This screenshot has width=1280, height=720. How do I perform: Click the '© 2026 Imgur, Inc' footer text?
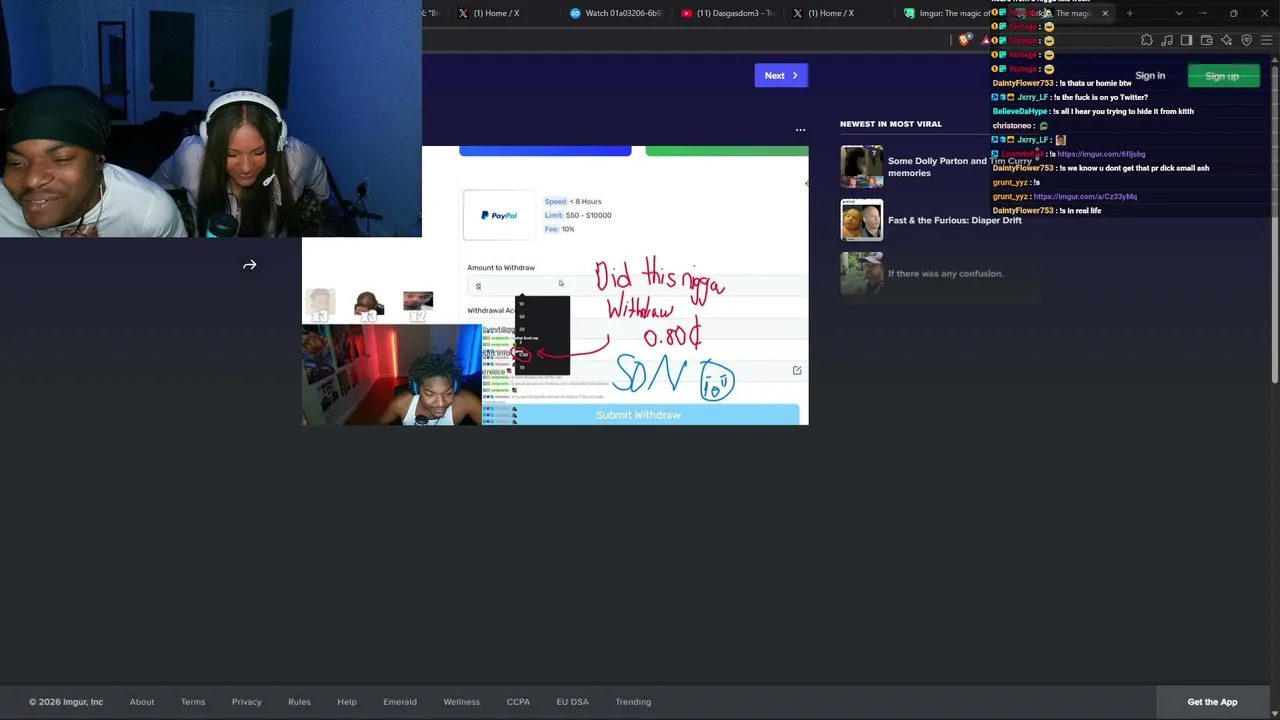(x=66, y=702)
